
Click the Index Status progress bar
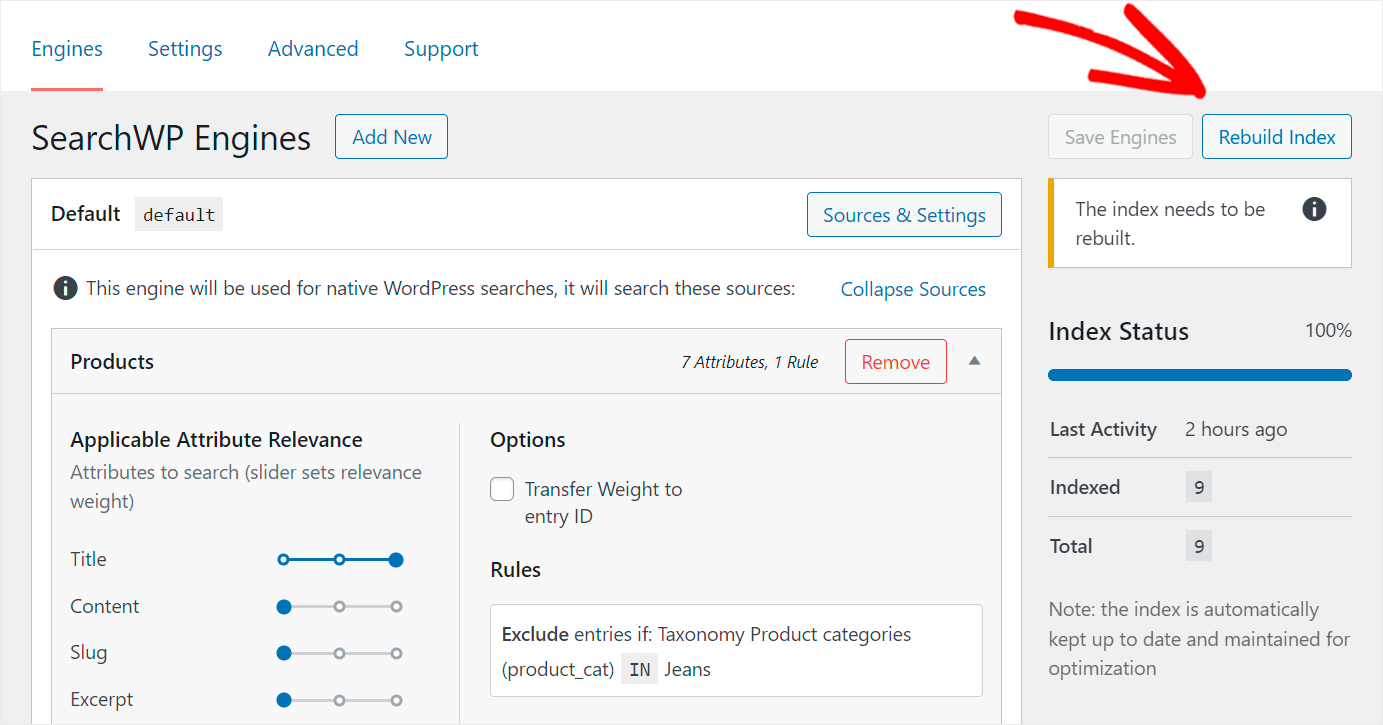pos(1200,375)
